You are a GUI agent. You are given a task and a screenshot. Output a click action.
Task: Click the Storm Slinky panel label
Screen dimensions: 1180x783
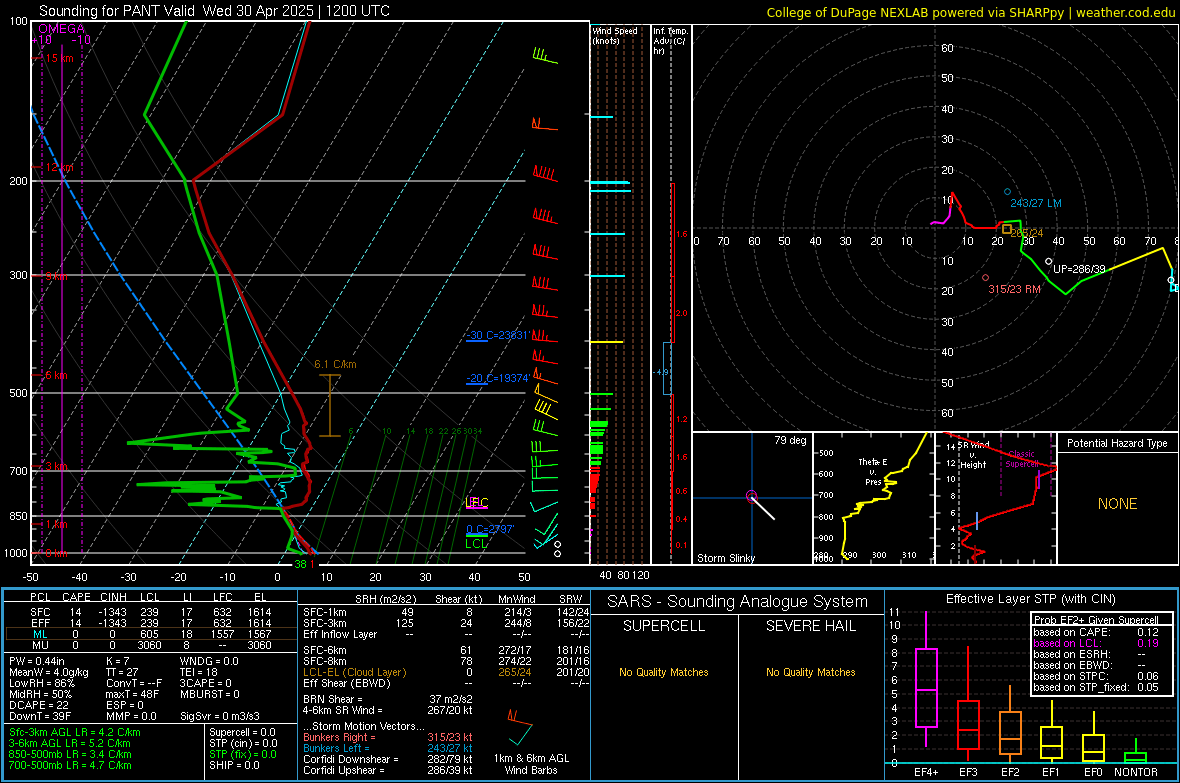(x=726, y=558)
